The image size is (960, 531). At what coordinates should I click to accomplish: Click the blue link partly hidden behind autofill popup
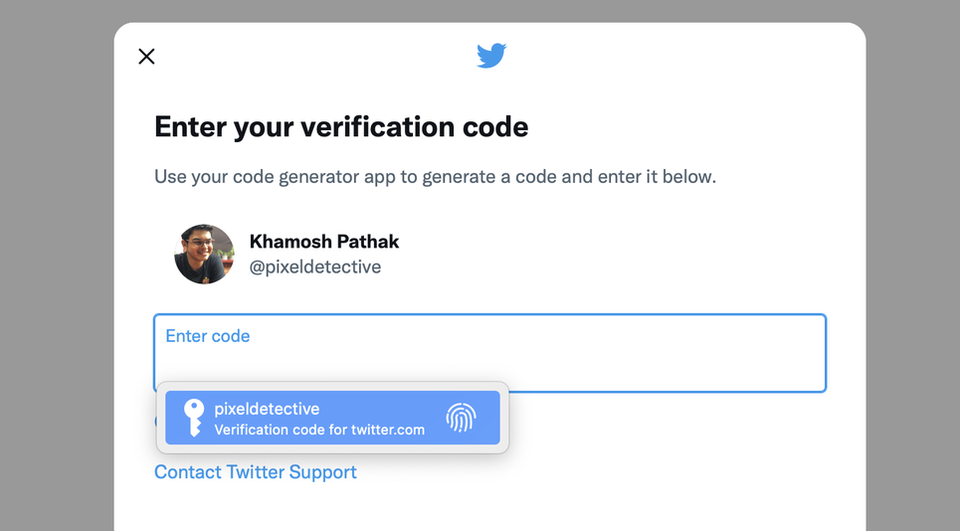click(156, 421)
